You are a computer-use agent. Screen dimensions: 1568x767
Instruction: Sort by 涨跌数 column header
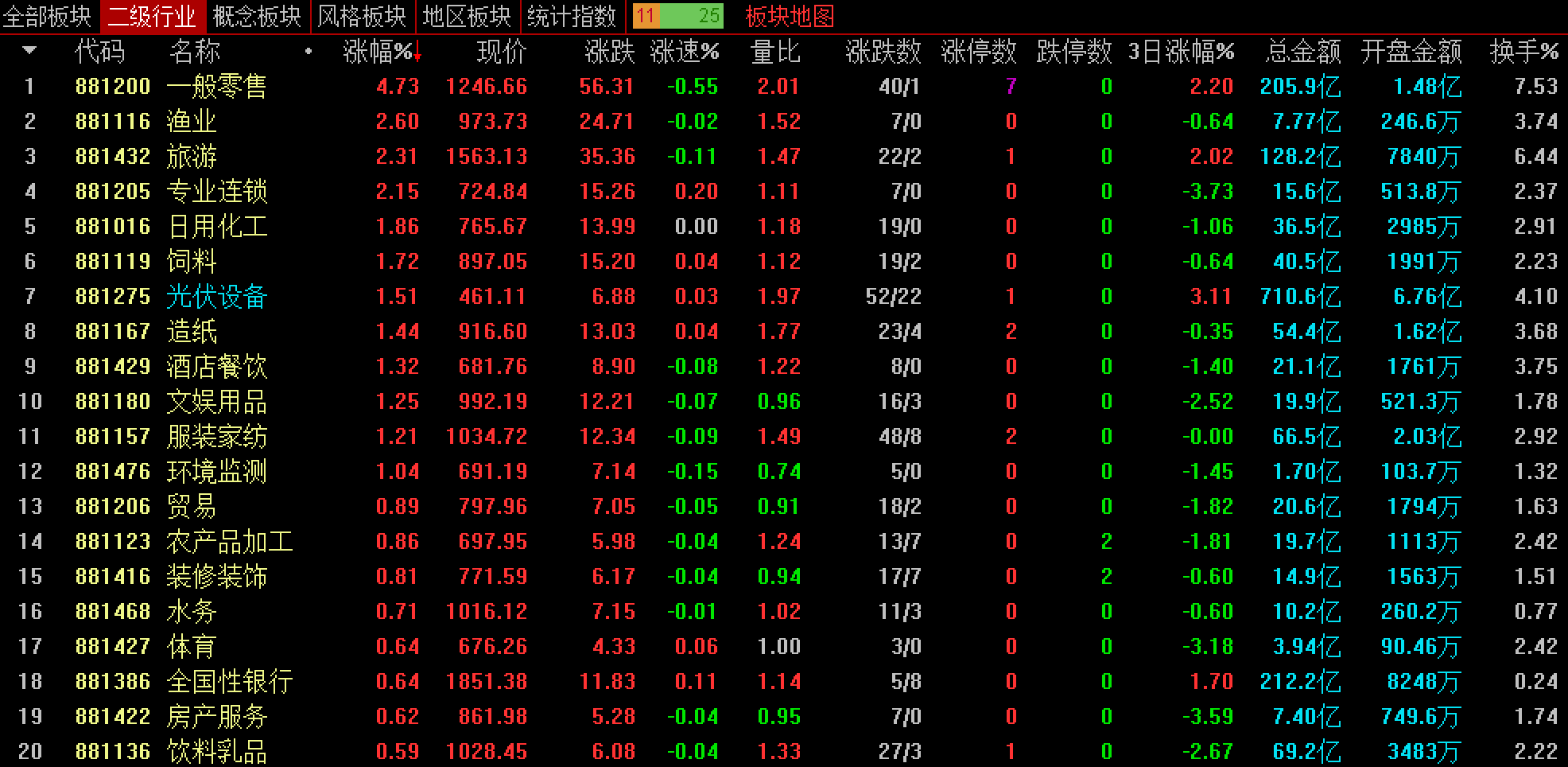(883, 52)
